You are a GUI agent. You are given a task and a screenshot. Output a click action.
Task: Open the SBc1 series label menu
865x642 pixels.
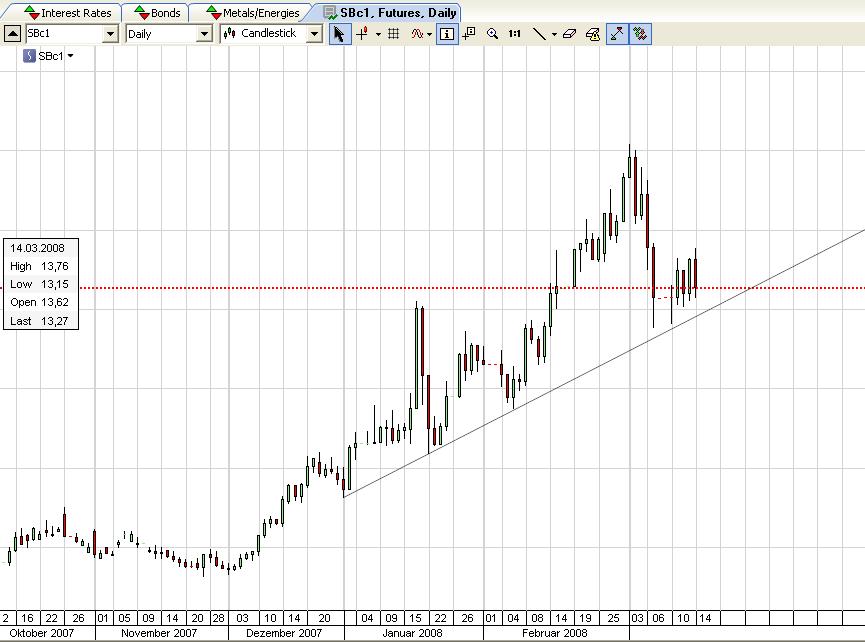pyautogui.click(x=49, y=56)
